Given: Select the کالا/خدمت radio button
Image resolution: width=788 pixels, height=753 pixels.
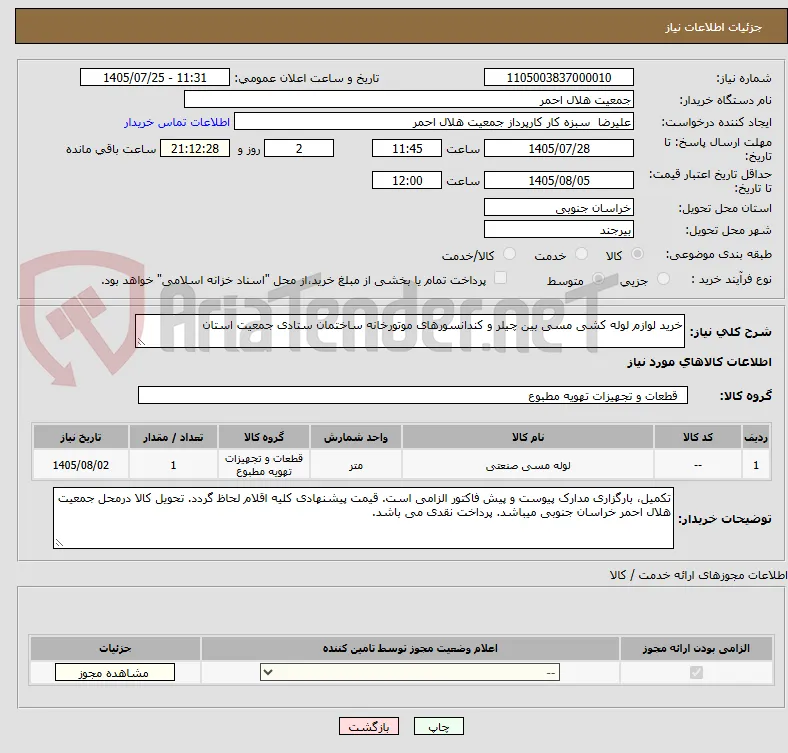Looking at the screenshot, I should tap(510, 254).
